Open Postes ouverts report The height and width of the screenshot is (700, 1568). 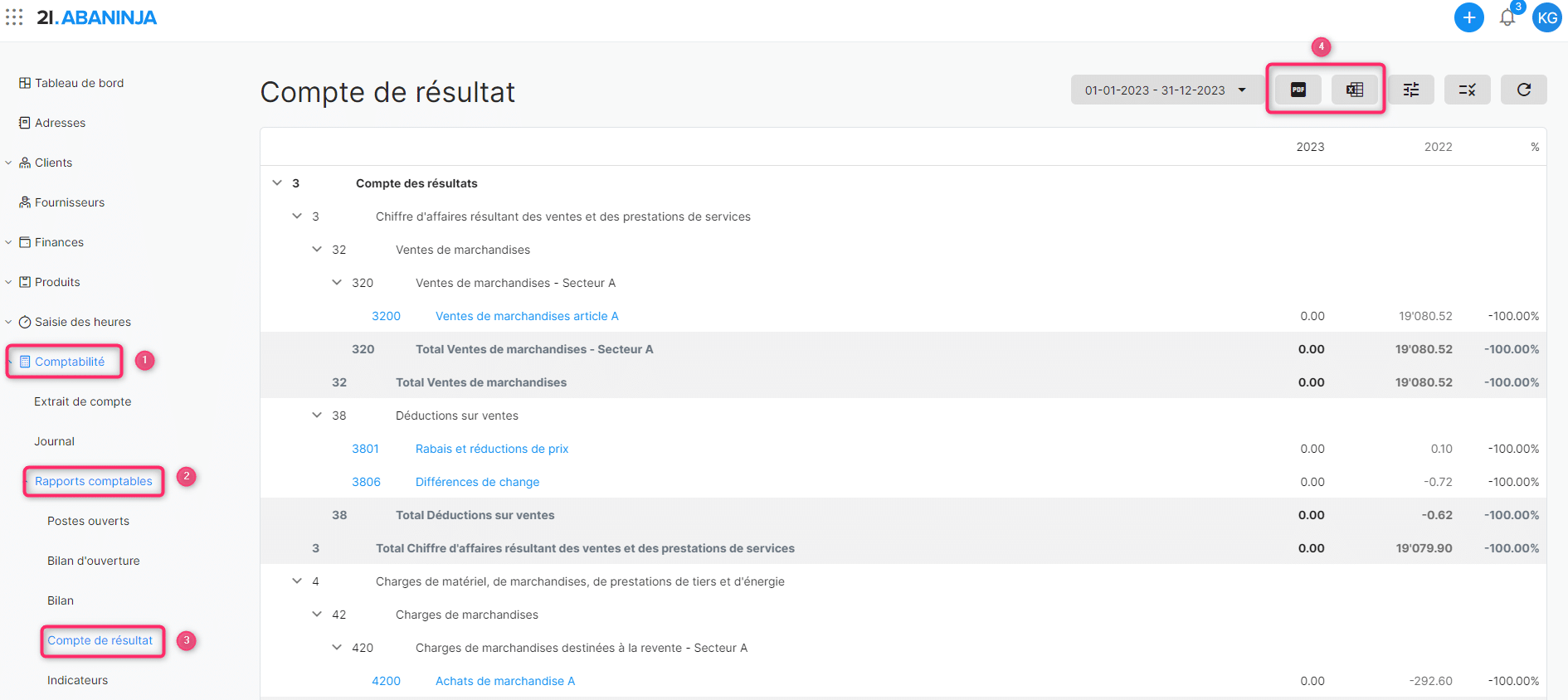point(88,521)
